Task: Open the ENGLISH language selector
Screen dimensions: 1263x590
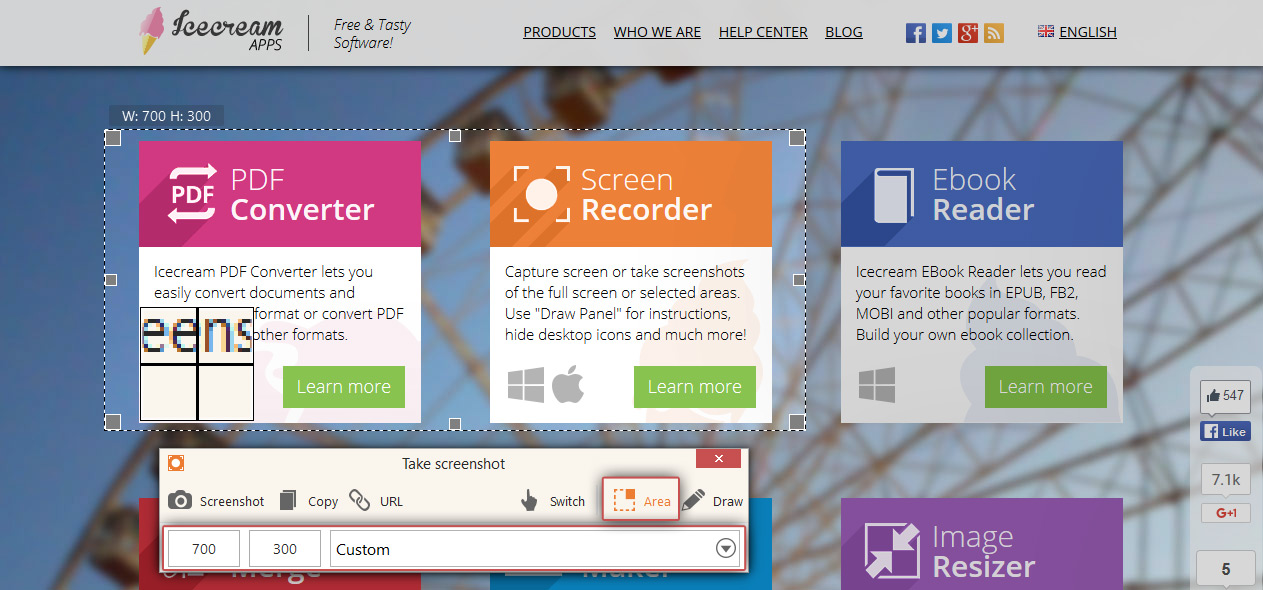Action: pos(1077,32)
